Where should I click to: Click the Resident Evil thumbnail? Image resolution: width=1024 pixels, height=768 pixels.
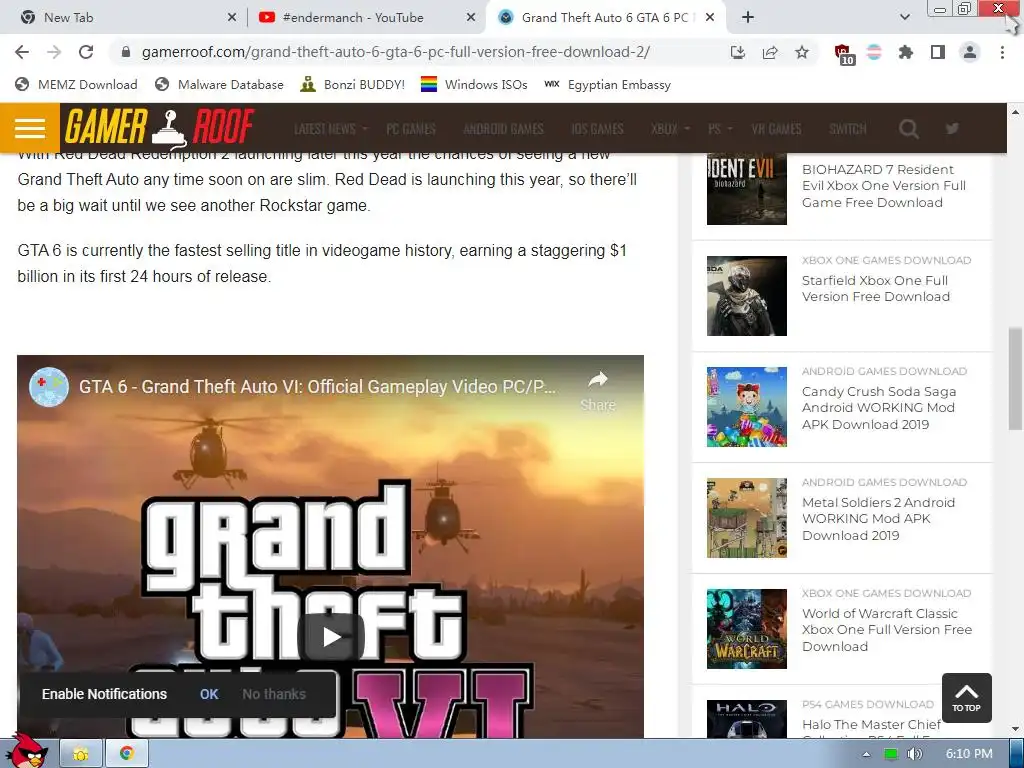click(746, 188)
